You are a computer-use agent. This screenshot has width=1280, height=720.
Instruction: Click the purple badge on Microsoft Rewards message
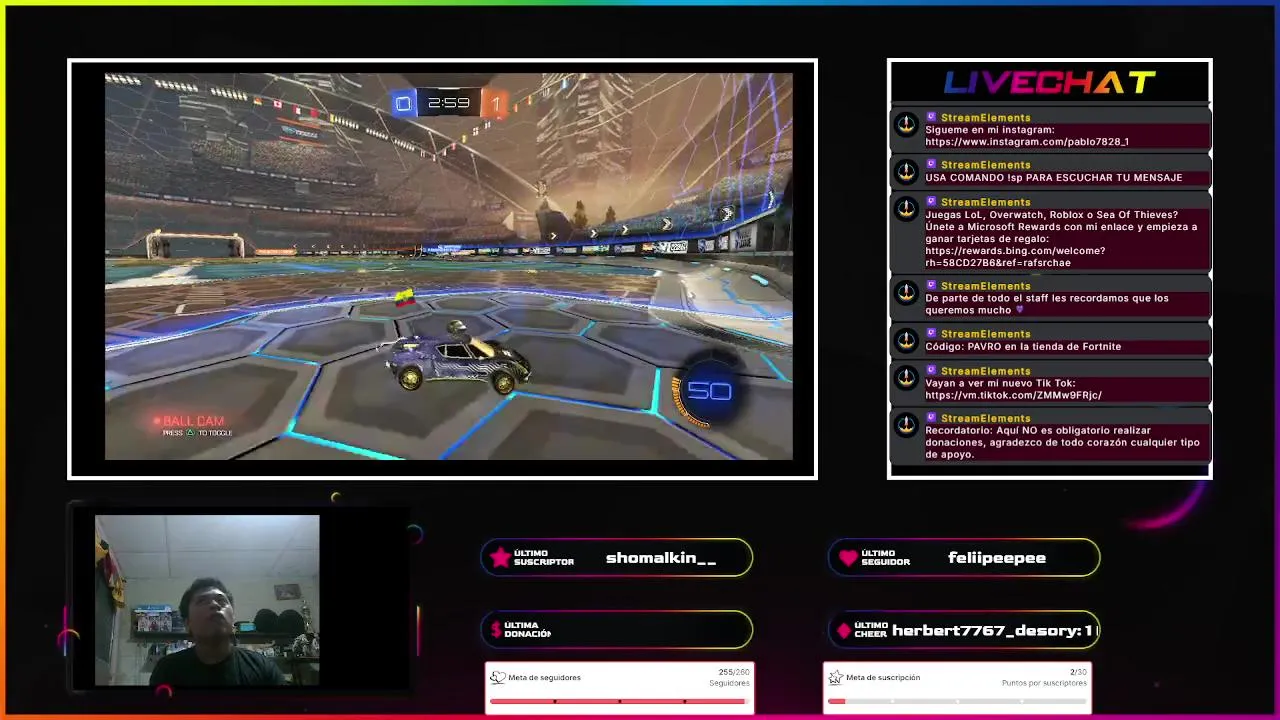931,201
